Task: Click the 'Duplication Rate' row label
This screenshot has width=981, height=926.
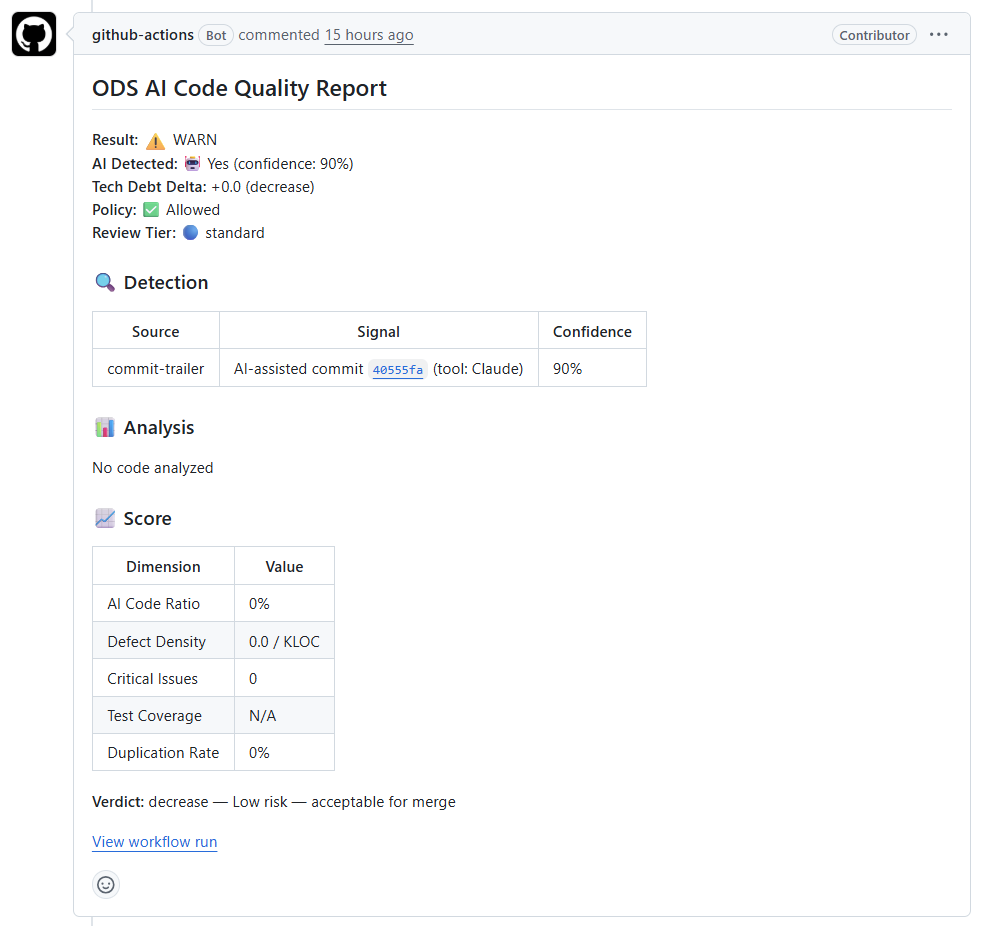Action: click(x=163, y=753)
